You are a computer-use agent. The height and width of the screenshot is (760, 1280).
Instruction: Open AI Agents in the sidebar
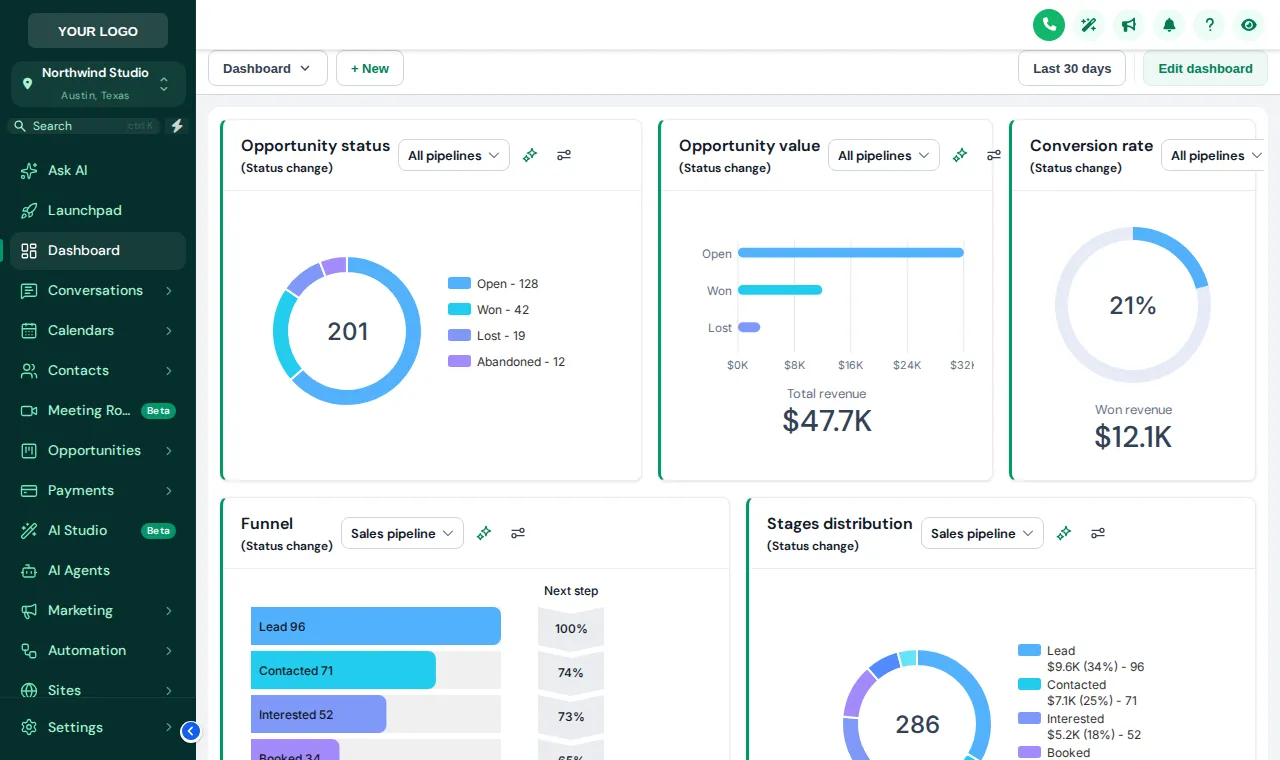[x=98, y=571]
